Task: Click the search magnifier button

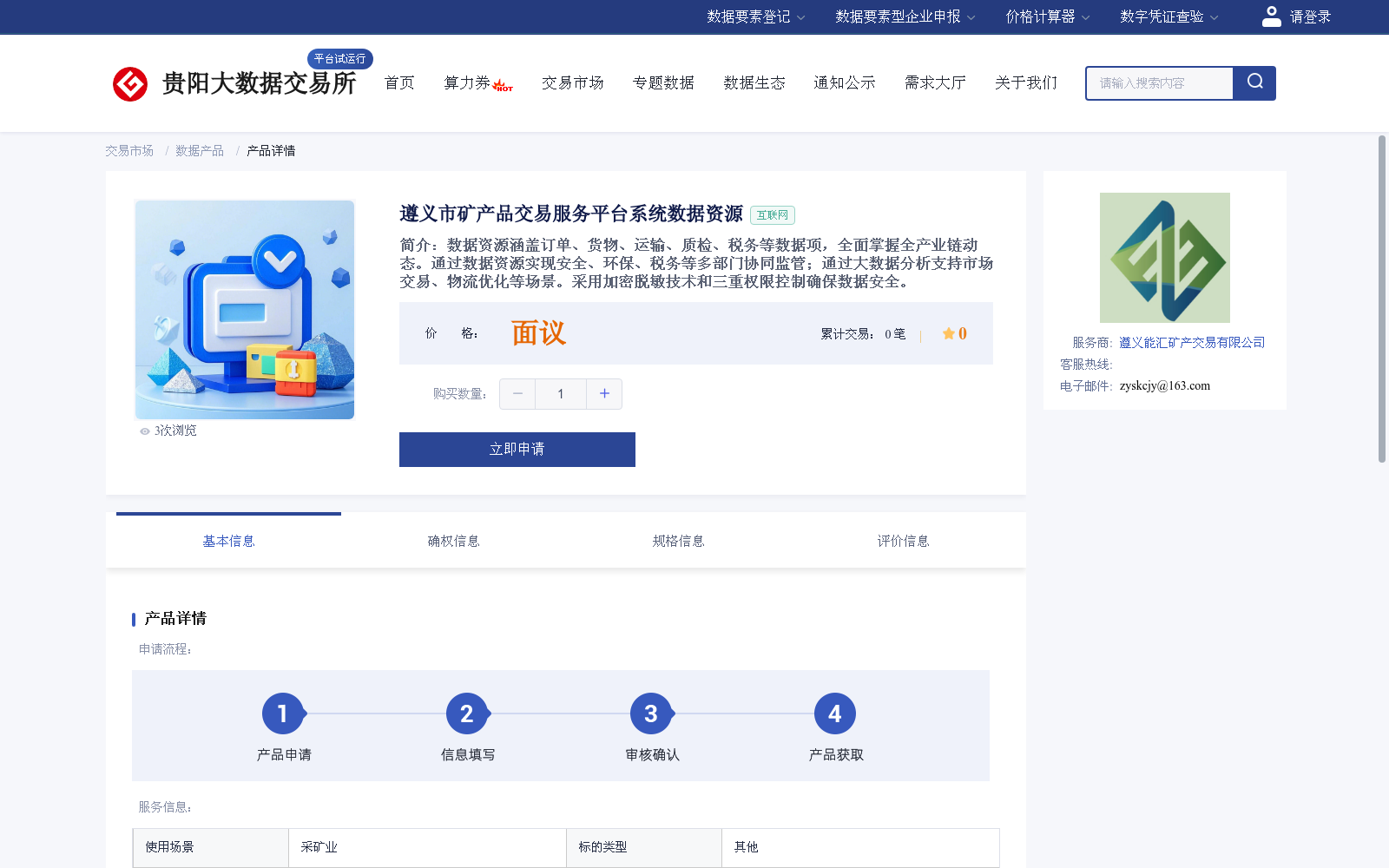Action: click(1254, 83)
